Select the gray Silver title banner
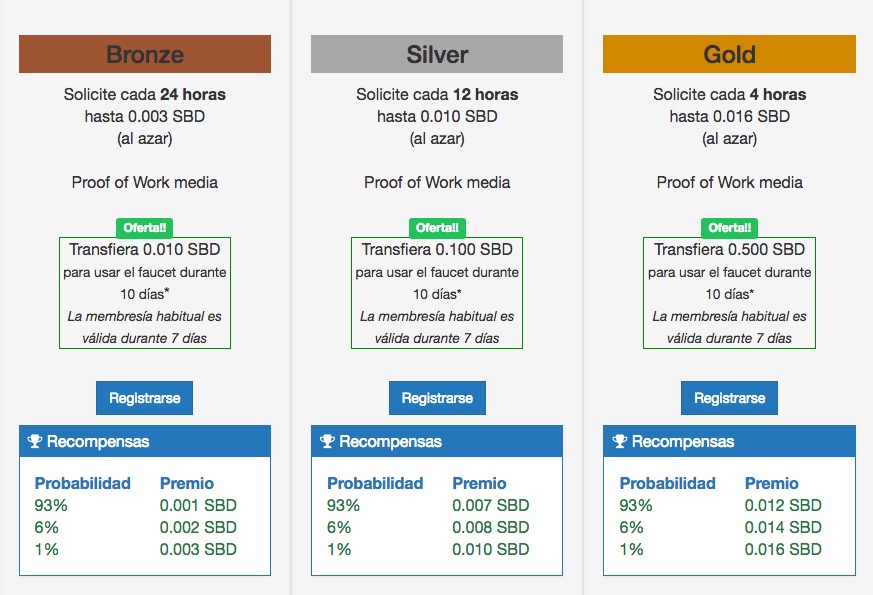This screenshot has width=873, height=595. [437, 54]
